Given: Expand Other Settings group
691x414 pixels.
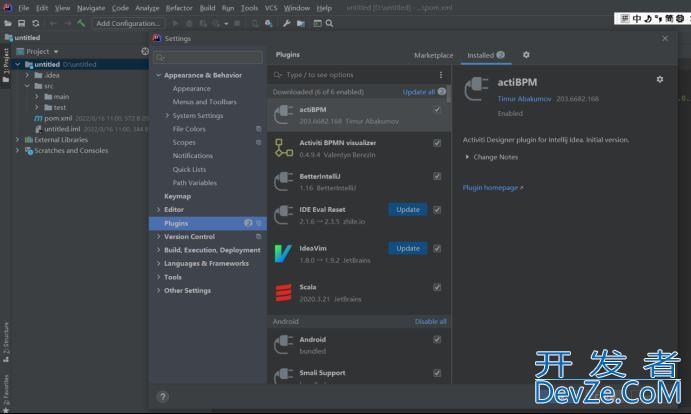Looking at the screenshot, I should (x=158, y=291).
